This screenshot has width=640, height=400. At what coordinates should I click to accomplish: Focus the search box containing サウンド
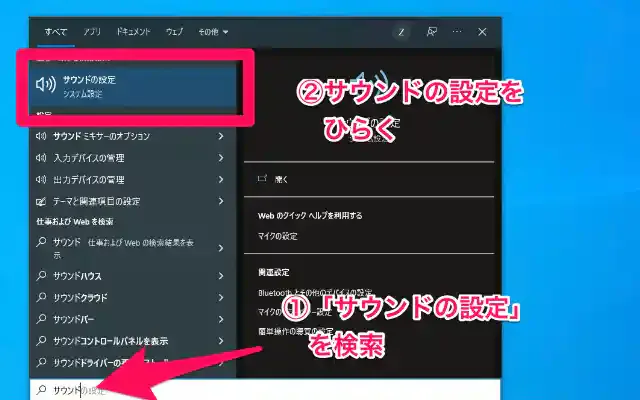(x=264, y=390)
